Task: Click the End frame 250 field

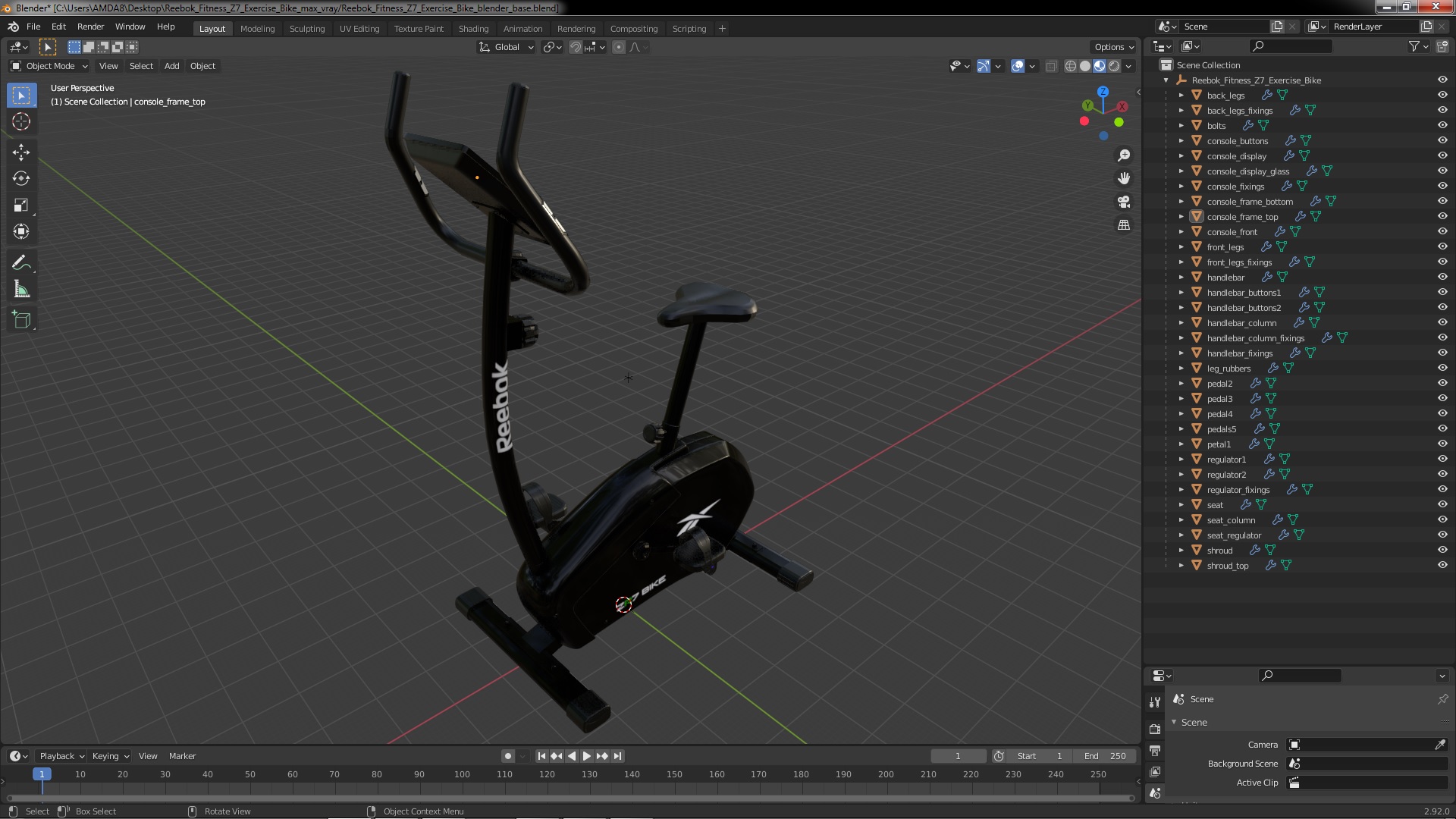Action: (x=1106, y=756)
